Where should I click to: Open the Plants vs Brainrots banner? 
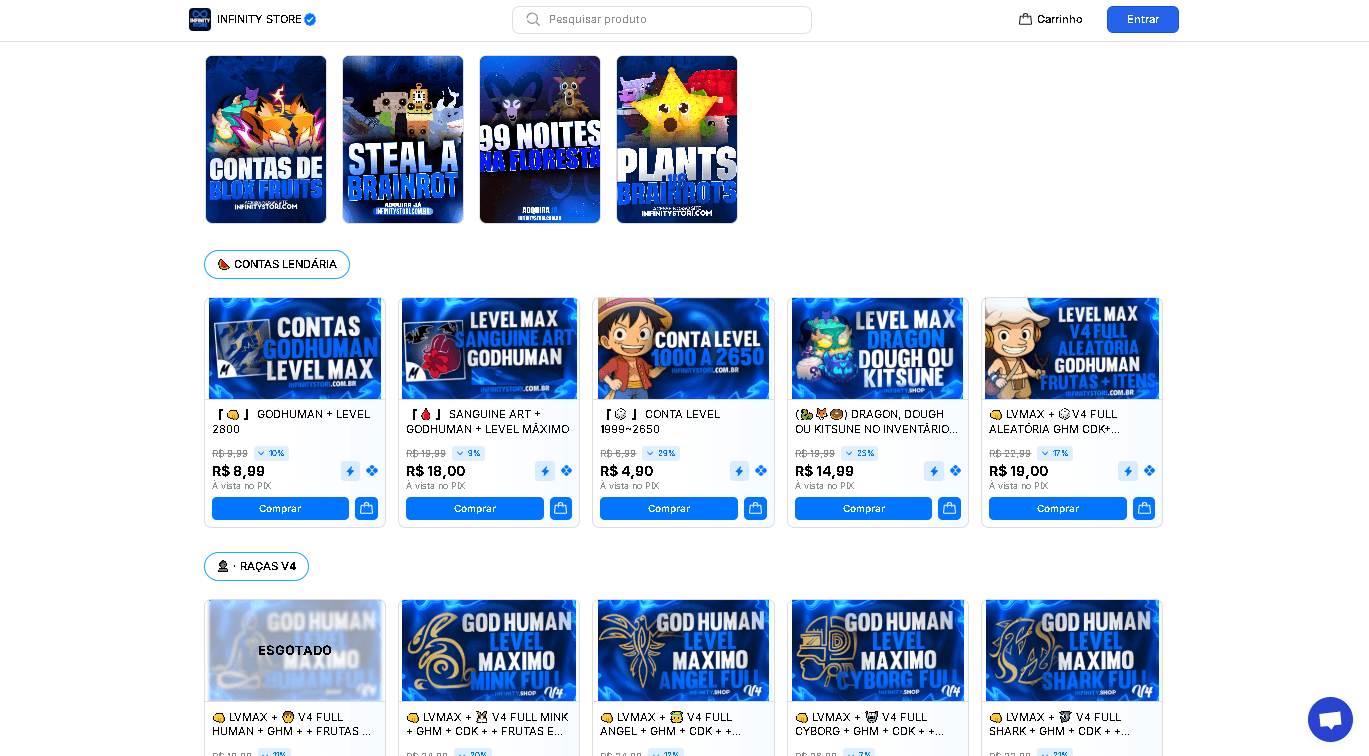[677, 139]
